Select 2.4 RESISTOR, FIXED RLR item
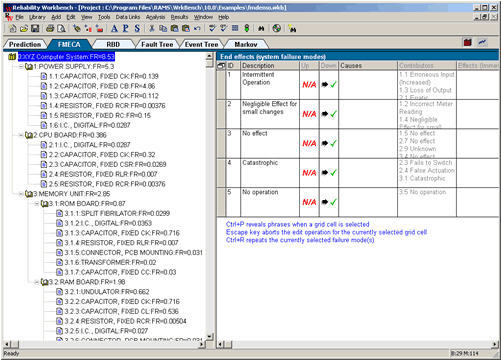 pos(103,174)
